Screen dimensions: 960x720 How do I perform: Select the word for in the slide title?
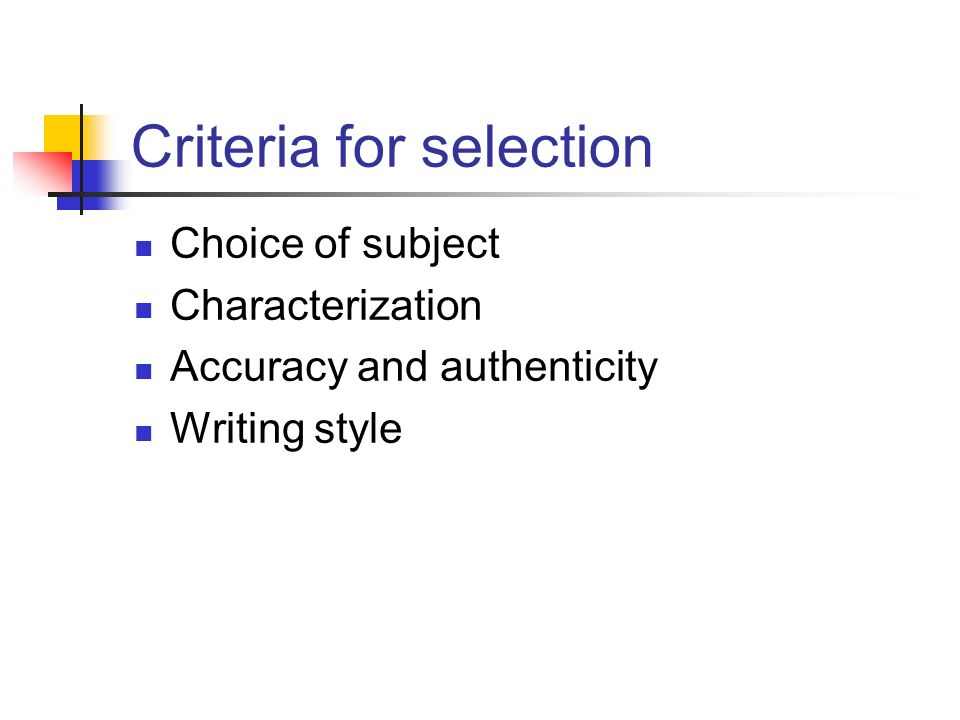370,147
